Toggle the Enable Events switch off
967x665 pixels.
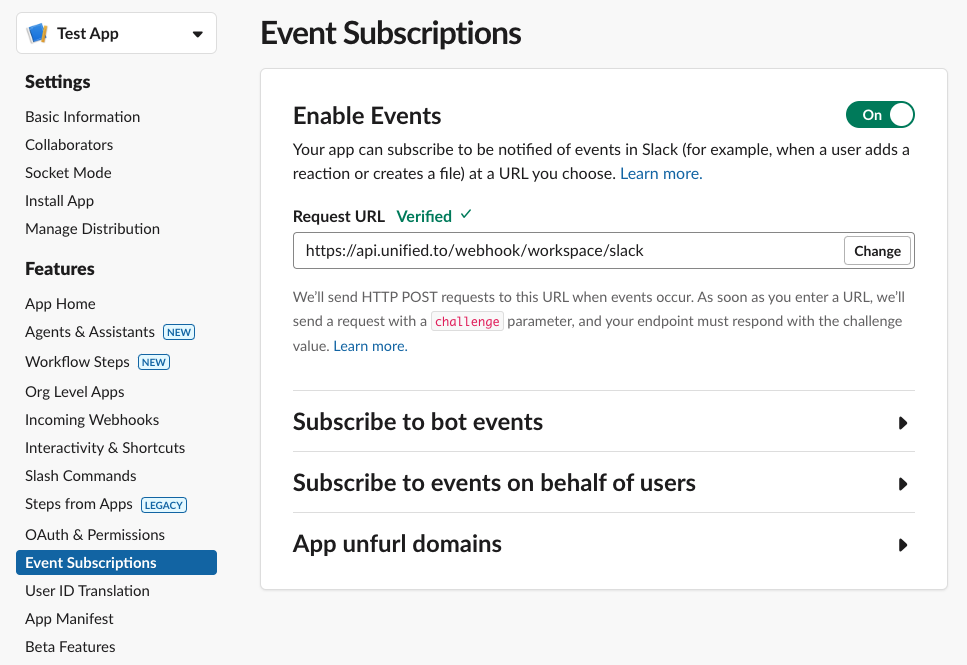pos(880,115)
